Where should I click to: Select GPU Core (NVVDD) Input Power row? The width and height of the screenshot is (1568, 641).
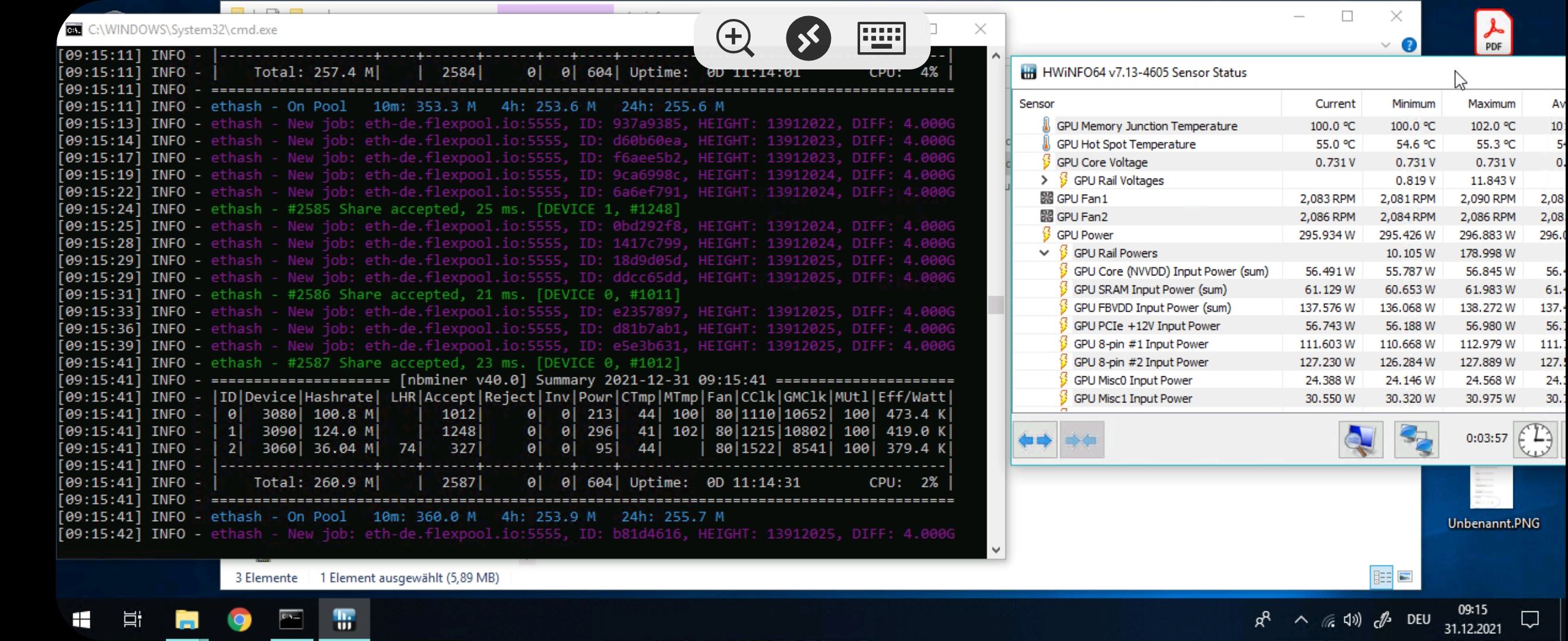(x=1288, y=271)
